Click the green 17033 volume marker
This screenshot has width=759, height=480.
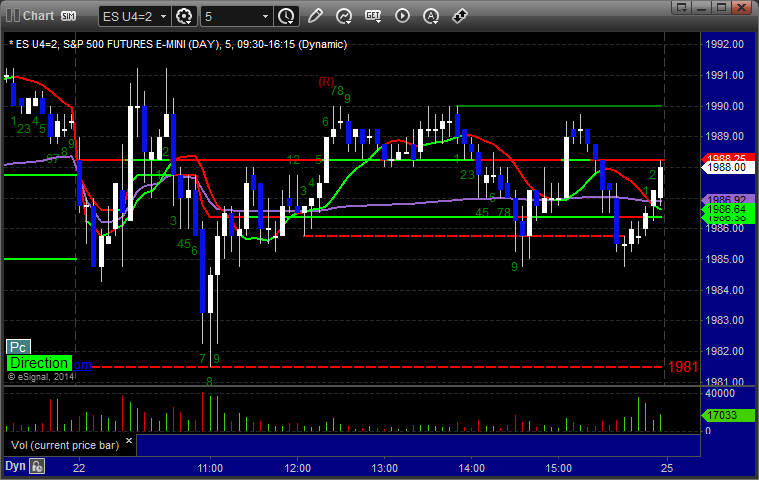tap(728, 415)
